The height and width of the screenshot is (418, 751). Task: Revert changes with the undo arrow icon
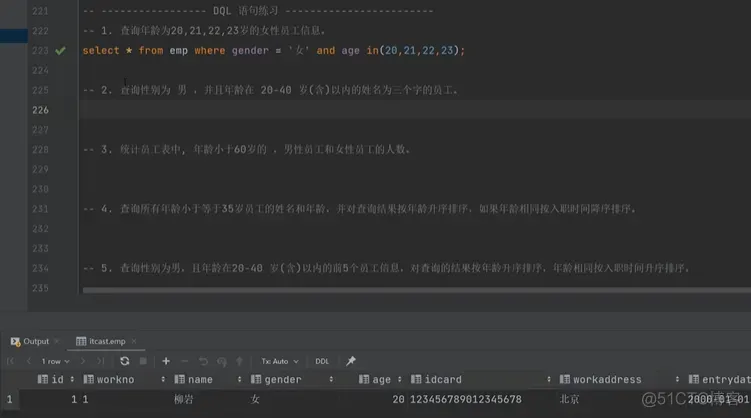203,361
